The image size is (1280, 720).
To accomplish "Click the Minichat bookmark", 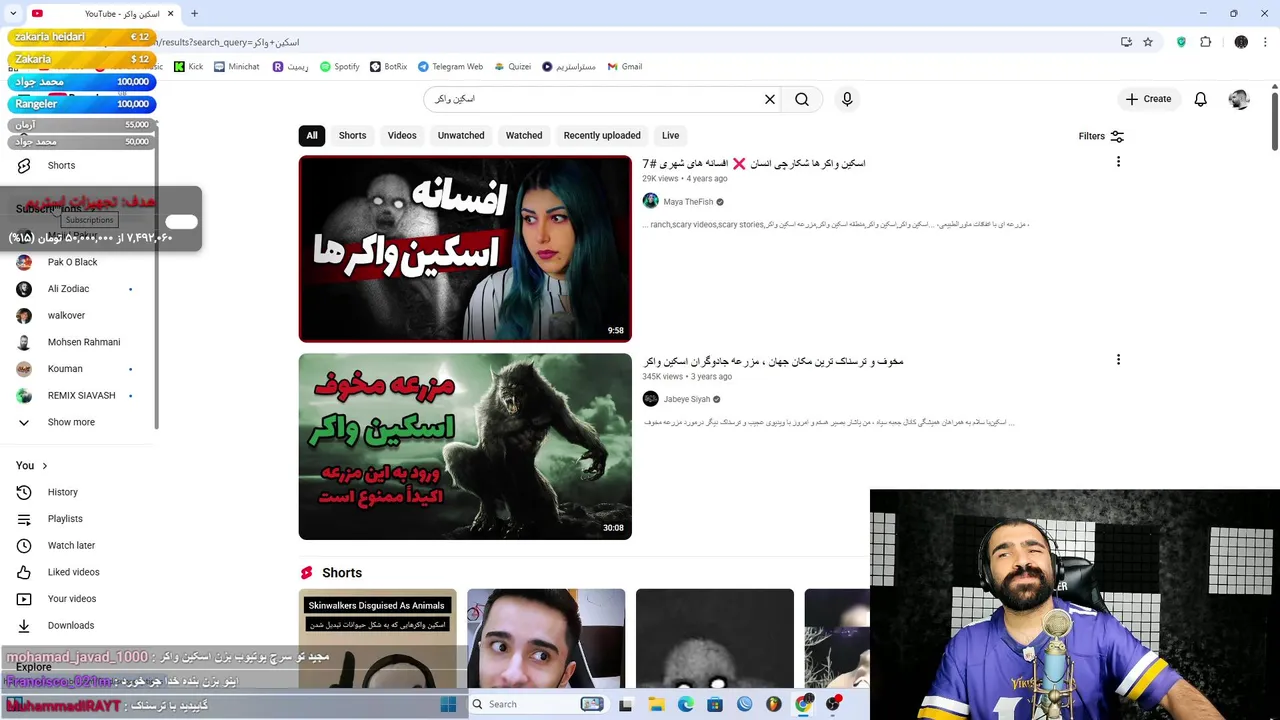I will (236, 67).
